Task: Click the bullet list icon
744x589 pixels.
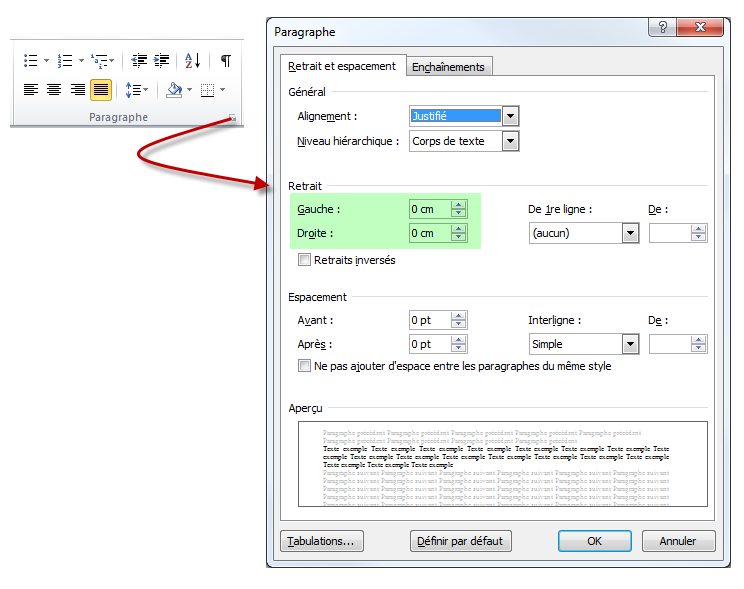Action: click(x=30, y=61)
